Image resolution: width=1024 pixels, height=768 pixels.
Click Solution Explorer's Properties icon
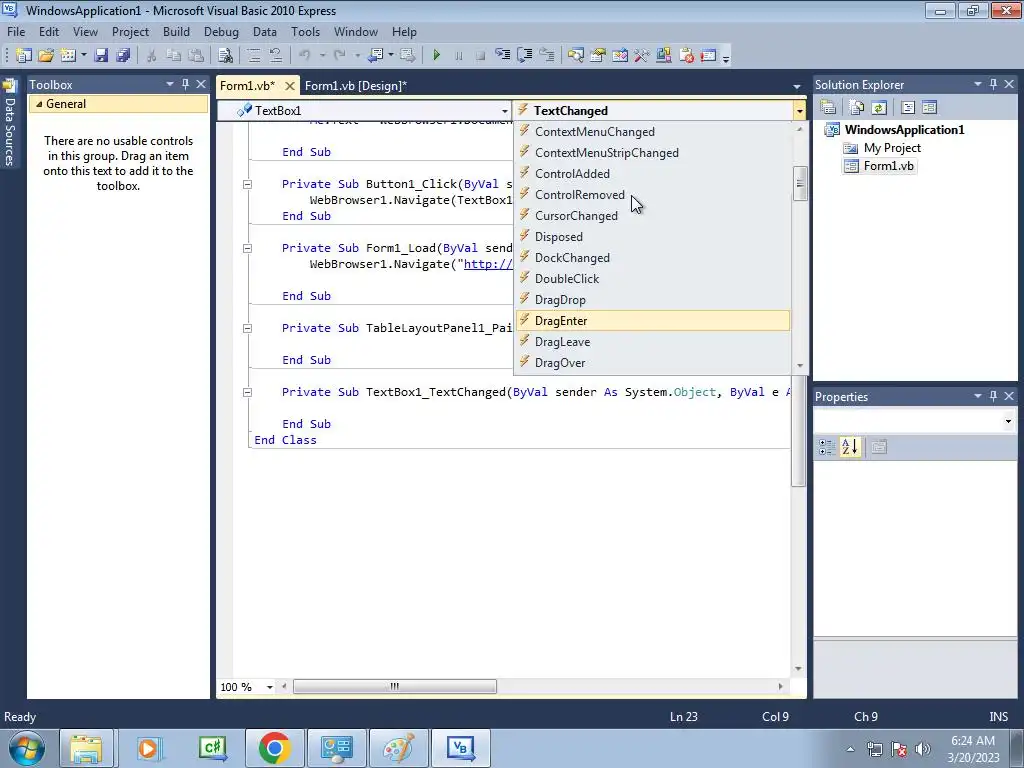(828, 107)
